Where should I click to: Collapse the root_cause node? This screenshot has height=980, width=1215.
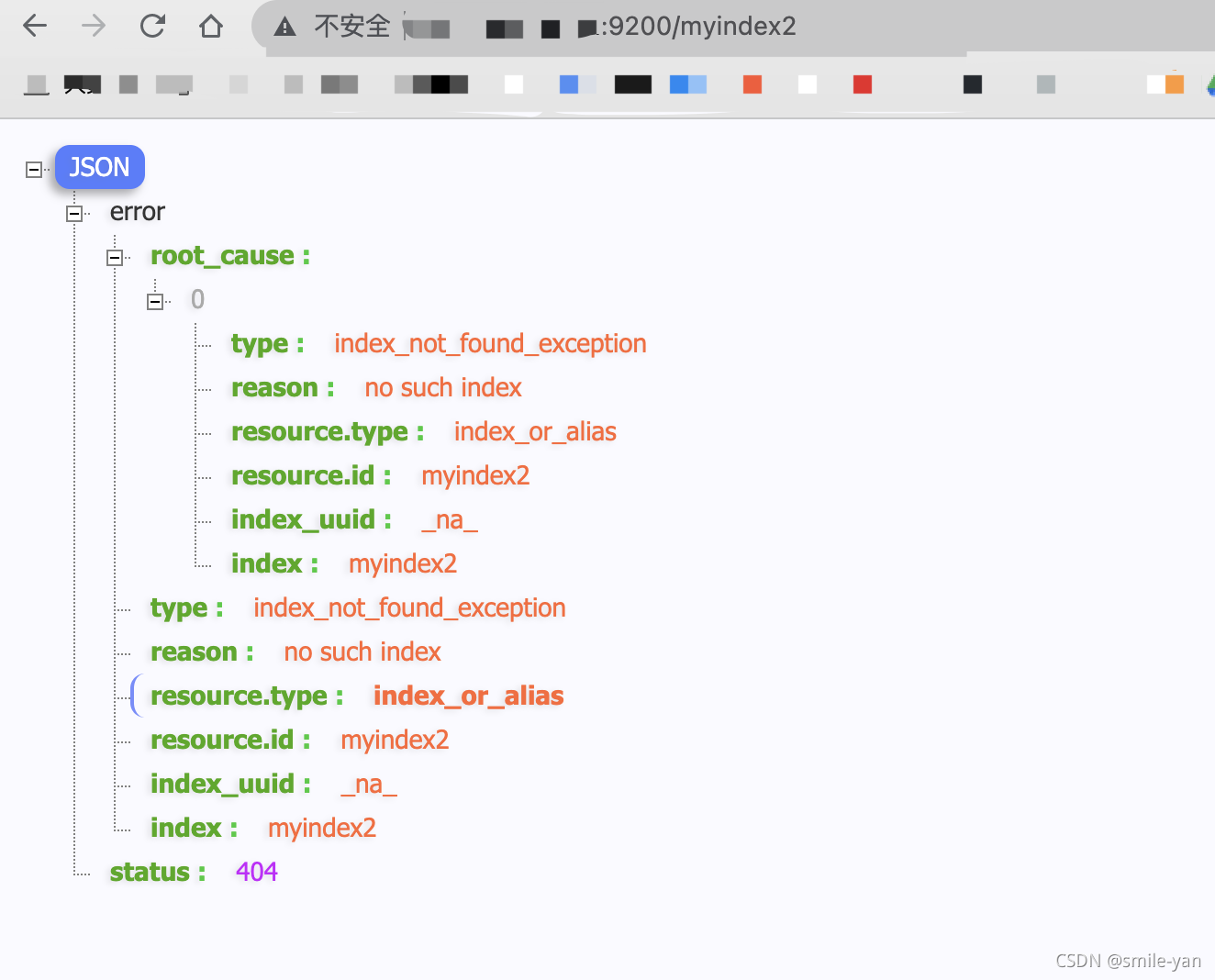click(x=115, y=258)
